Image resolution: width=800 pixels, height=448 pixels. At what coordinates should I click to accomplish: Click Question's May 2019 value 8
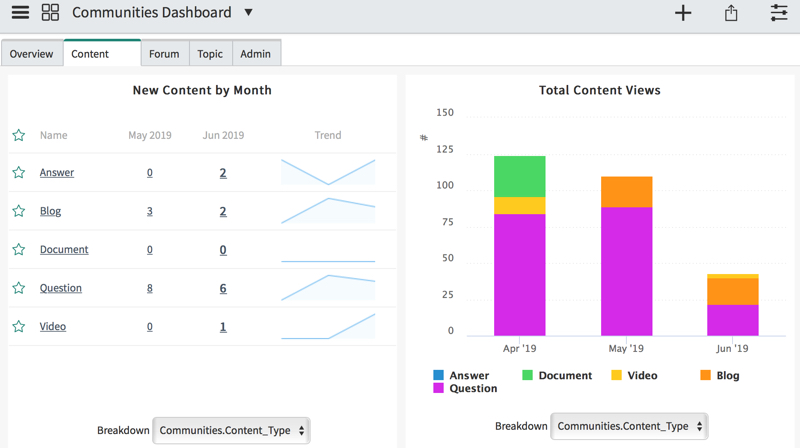pos(149,288)
